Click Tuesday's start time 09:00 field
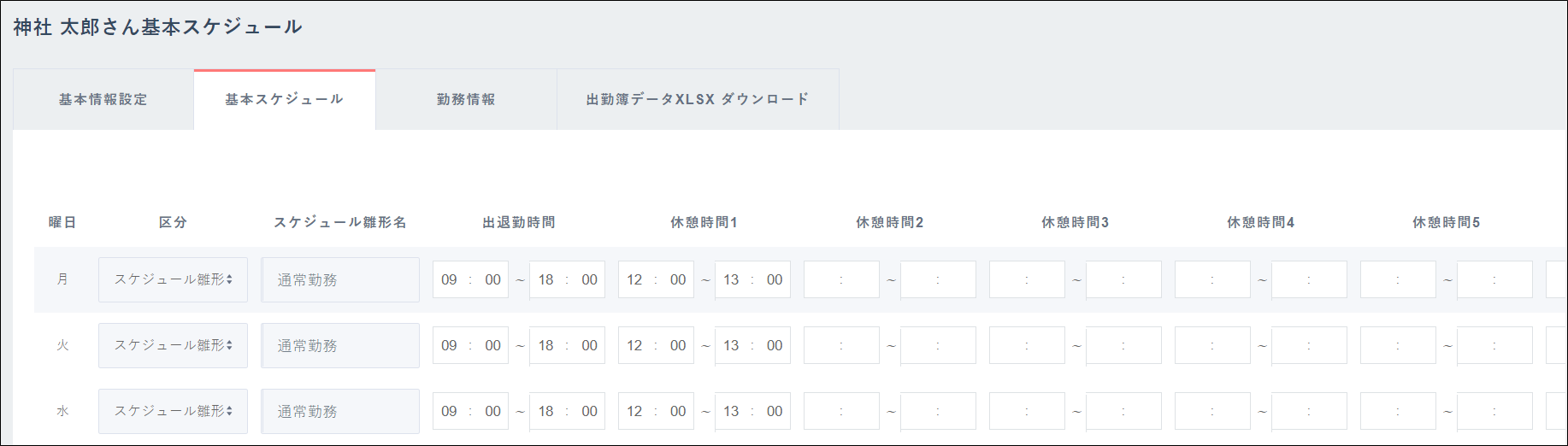The width and height of the screenshot is (1568, 446). [x=470, y=345]
